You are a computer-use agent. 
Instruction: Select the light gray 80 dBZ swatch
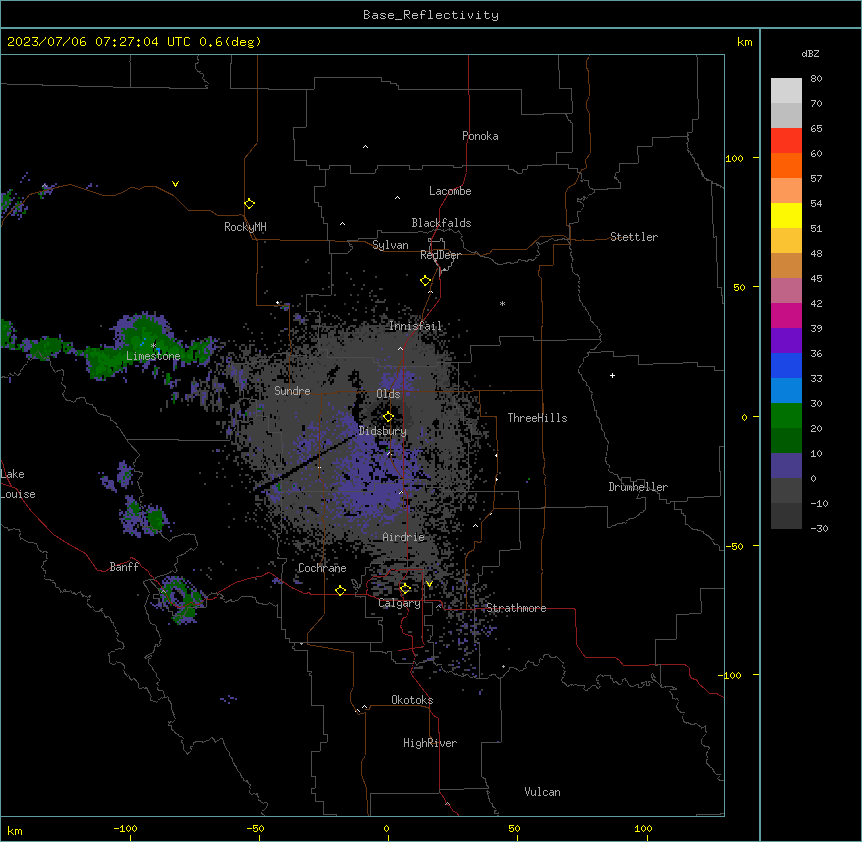[x=786, y=91]
